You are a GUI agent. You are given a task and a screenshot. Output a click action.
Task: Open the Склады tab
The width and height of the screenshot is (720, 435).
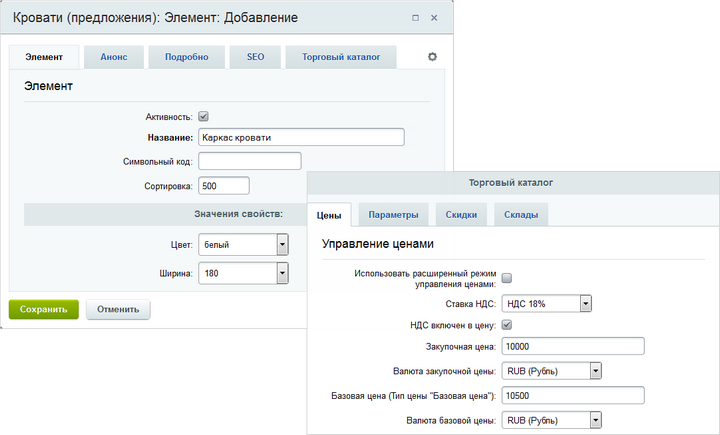tap(519, 215)
